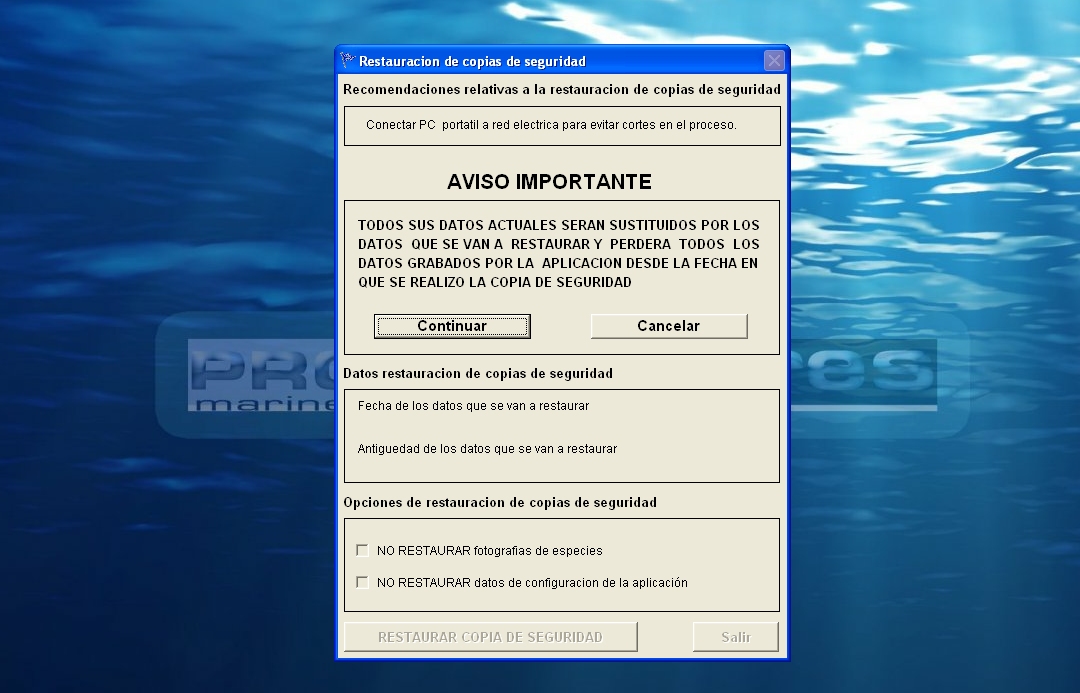Click the AVISO IMPORTANTE heading
This screenshot has width=1080, height=693.
point(549,182)
